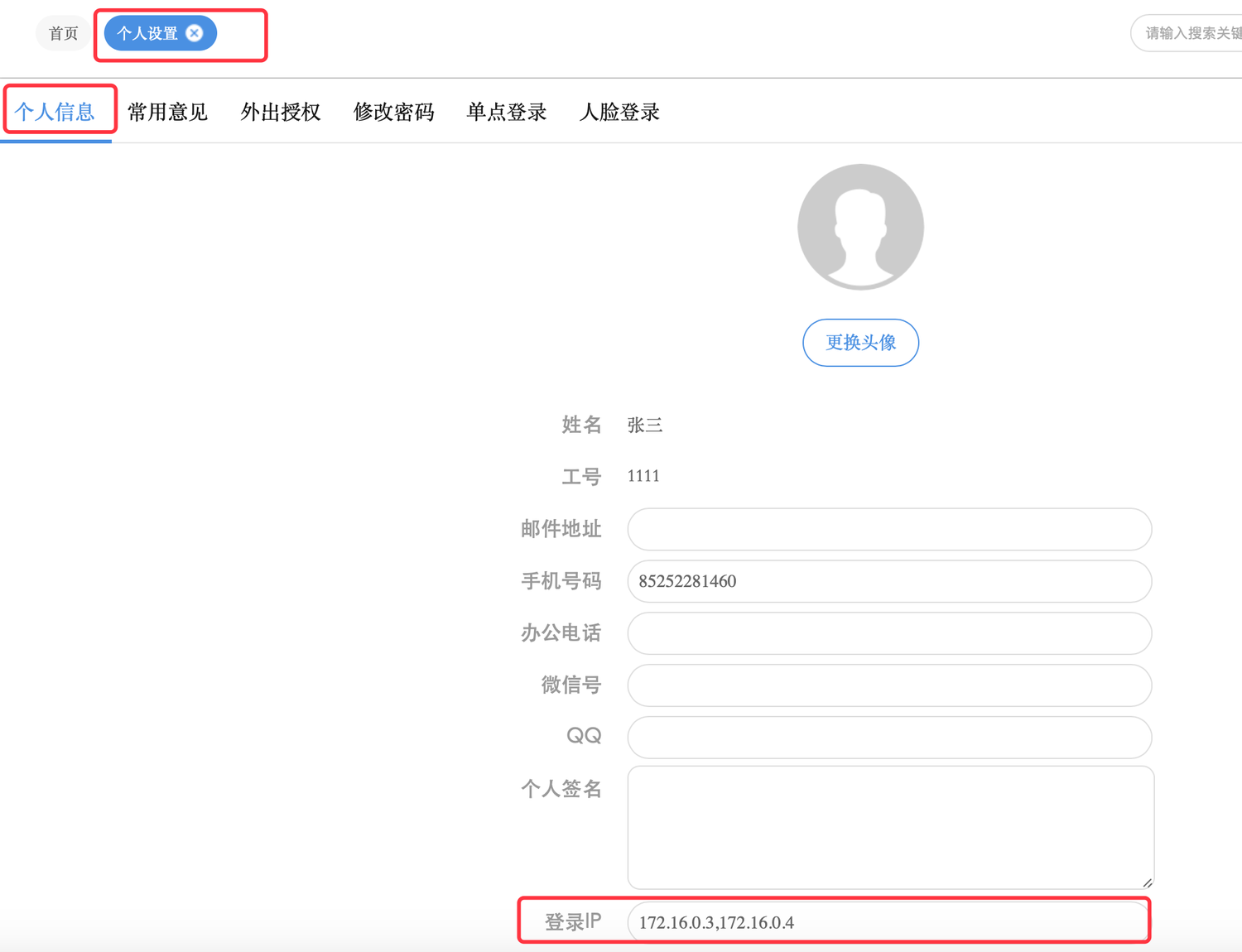The height and width of the screenshot is (952, 1242).
Task: Select the 个人设置 tab pill
Action: [147, 34]
